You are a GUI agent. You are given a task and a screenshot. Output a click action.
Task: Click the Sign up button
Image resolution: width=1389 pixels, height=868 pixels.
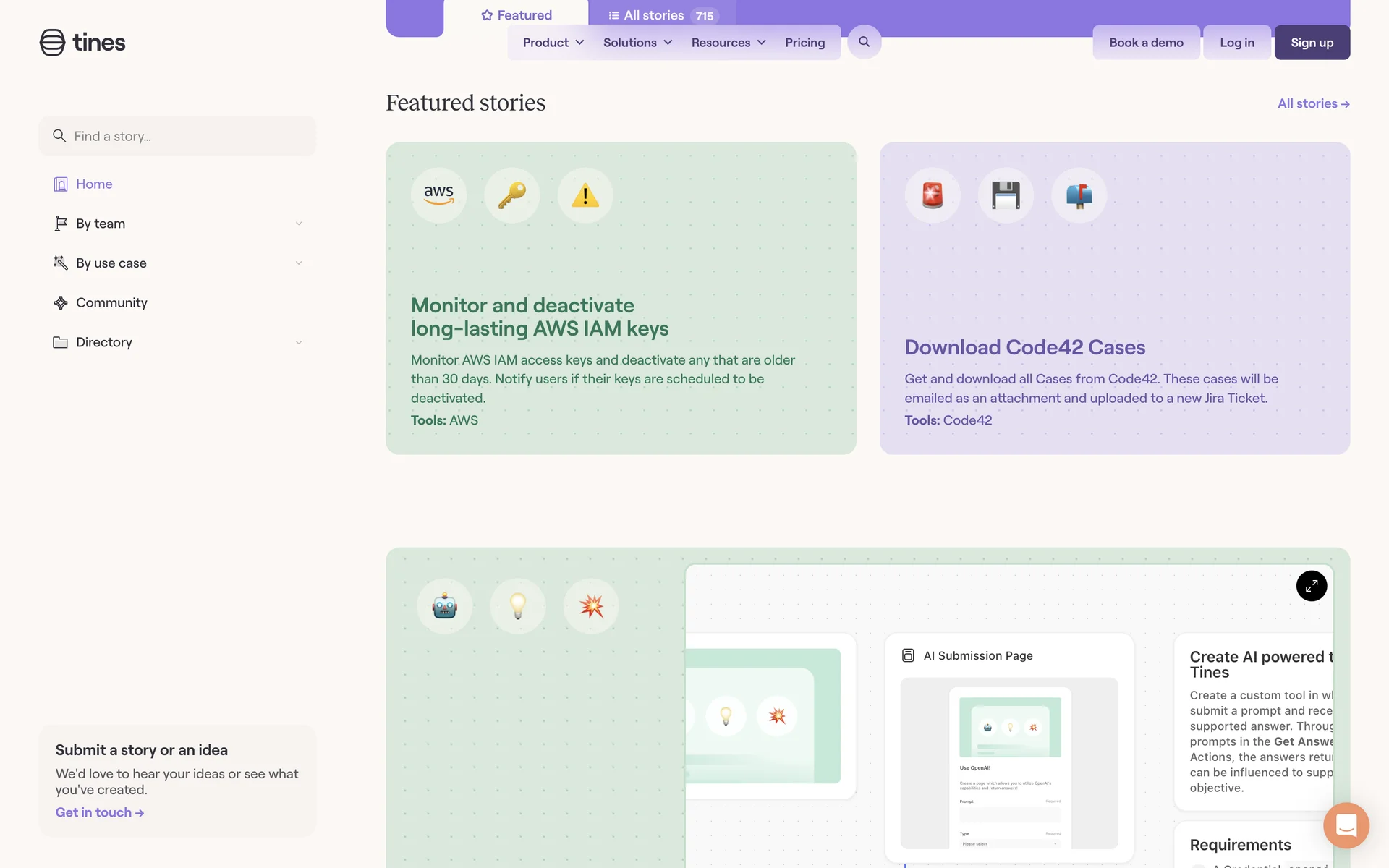tap(1312, 43)
